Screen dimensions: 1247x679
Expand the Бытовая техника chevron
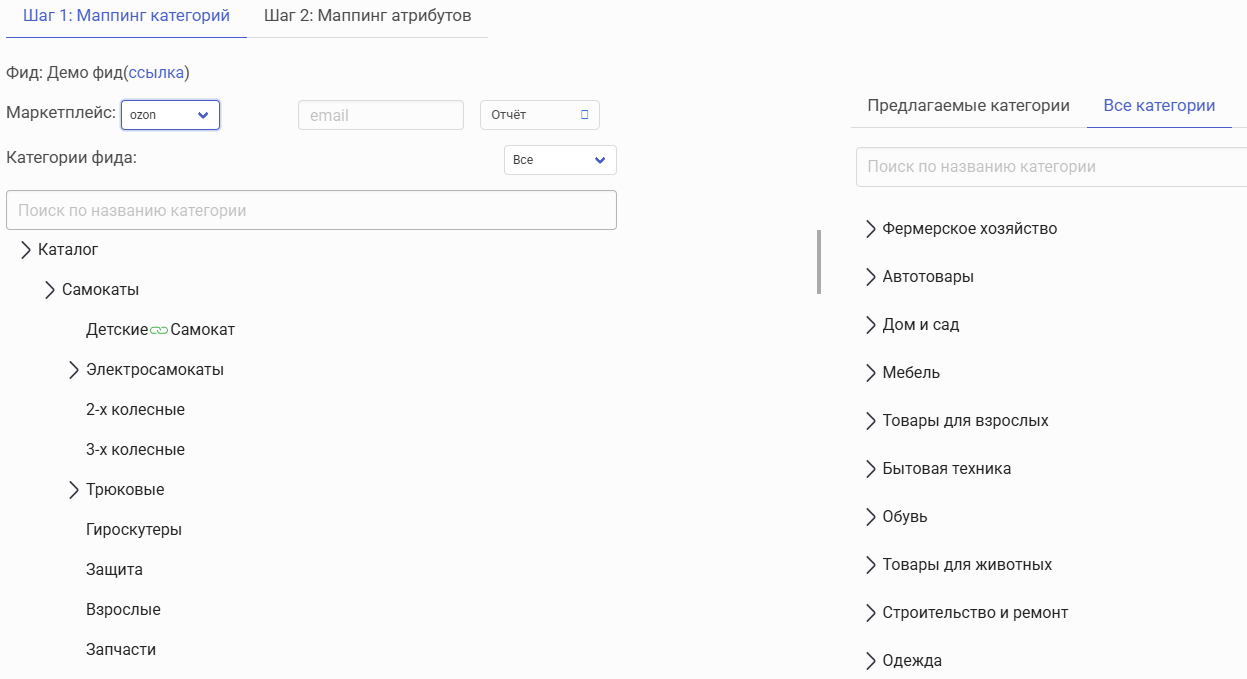pyautogui.click(x=870, y=469)
